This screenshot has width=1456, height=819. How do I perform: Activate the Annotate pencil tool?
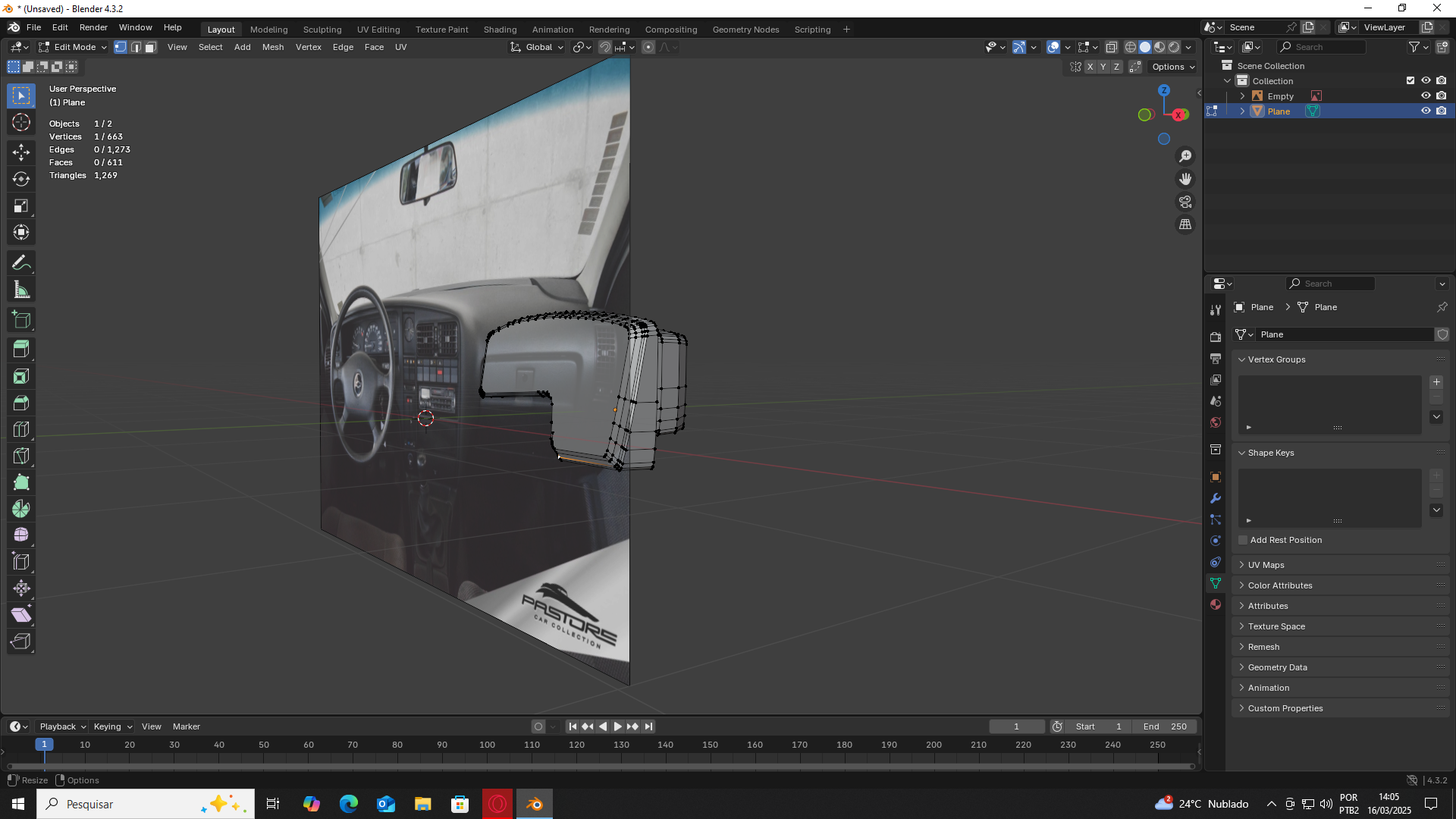(x=21, y=263)
